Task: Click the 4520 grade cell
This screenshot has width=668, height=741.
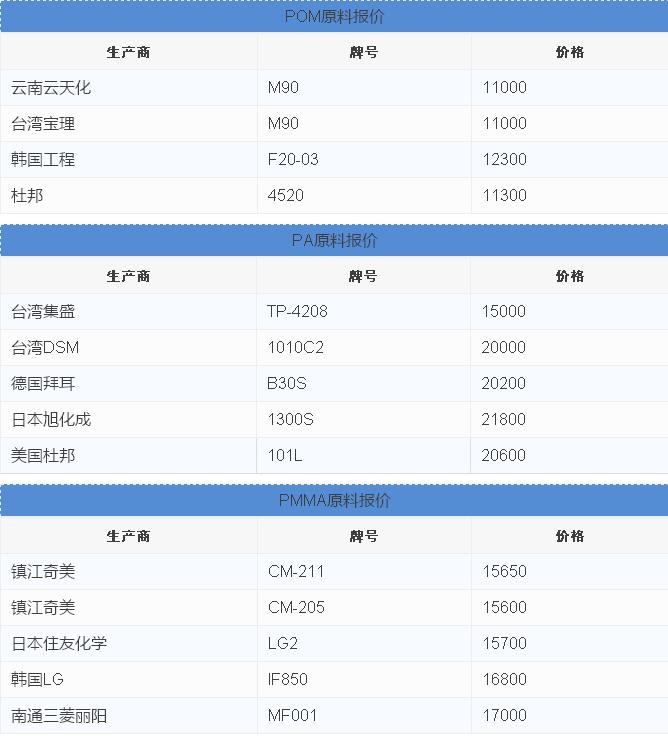Action: pyautogui.click(x=364, y=195)
